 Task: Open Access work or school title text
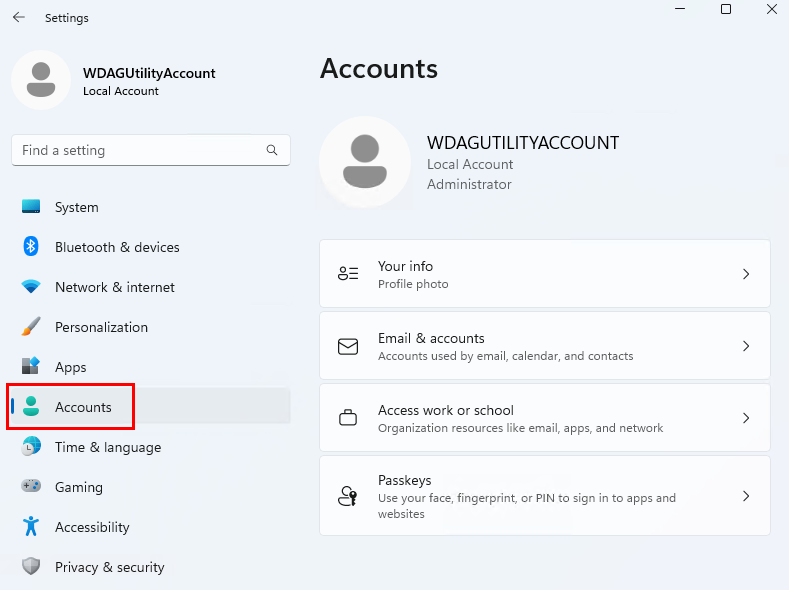446,410
